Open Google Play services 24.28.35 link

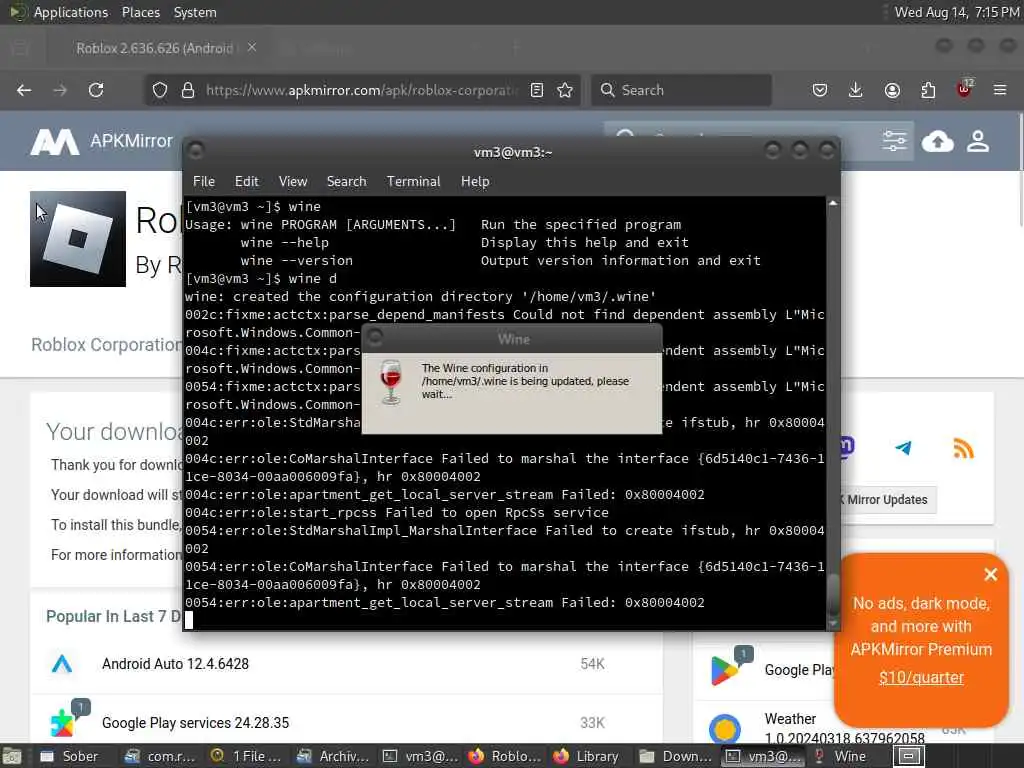(x=195, y=723)
